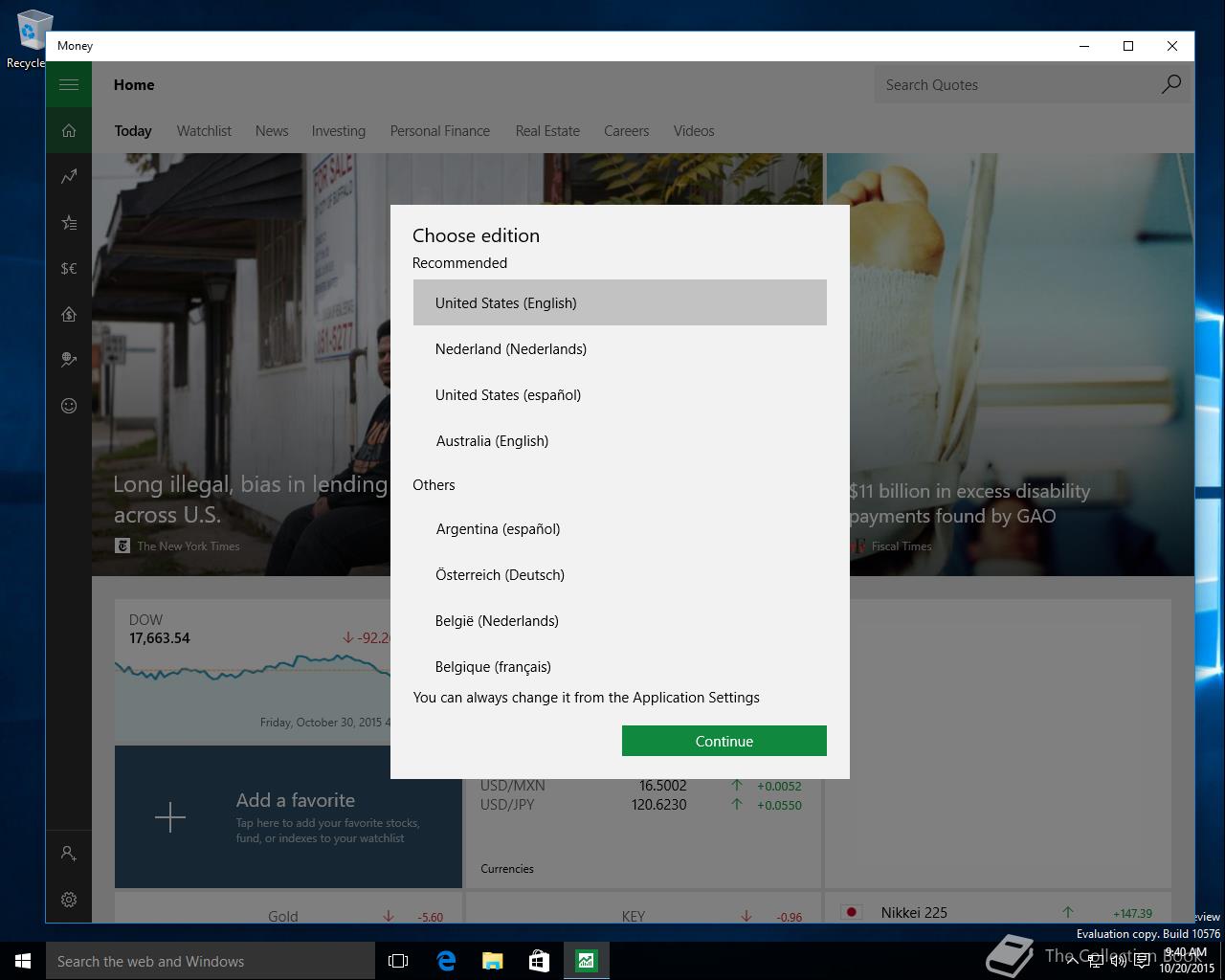Screen dimensions: 1225x980
Task: Click the Search the web and Windows box
Action: click(x=211, y=961)
